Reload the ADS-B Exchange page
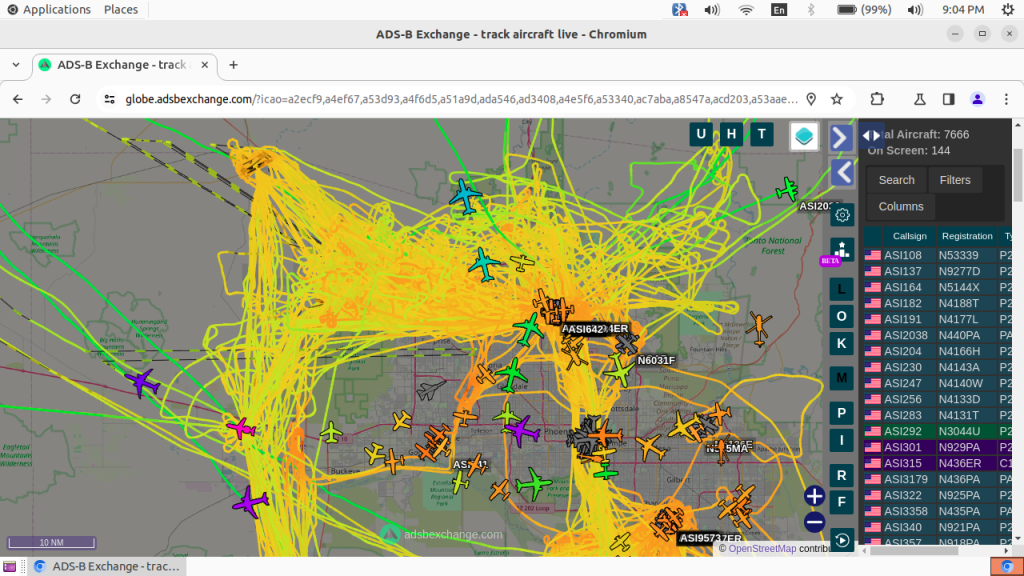The image size is (1024, 576). point(75,99)
